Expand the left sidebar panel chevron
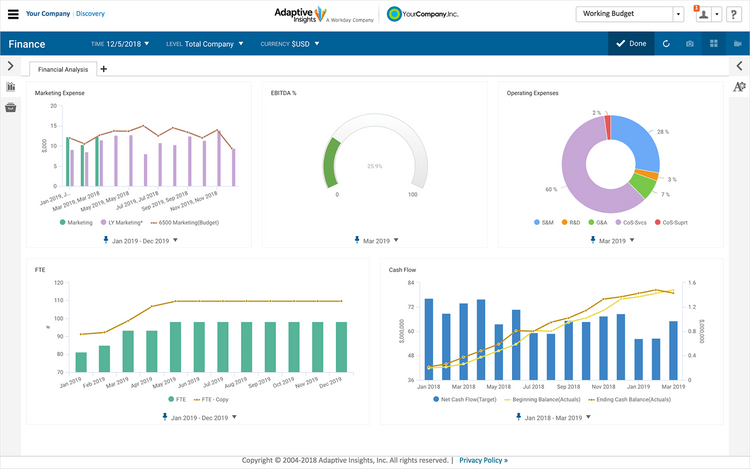750x469 pixels. pyautogui.click(x=10, y=66)
